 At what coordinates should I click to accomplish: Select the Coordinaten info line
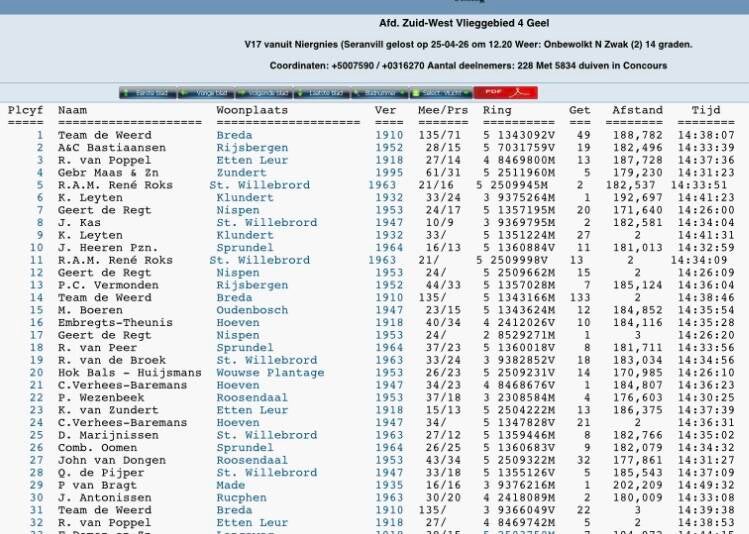[x=468, y=65]
